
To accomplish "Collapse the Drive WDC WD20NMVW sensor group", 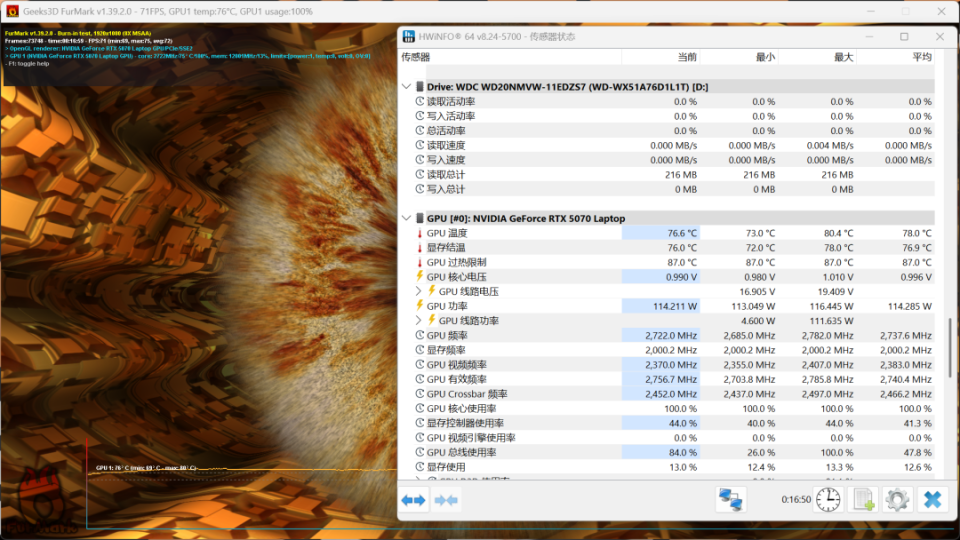I will tap(407, 86).
